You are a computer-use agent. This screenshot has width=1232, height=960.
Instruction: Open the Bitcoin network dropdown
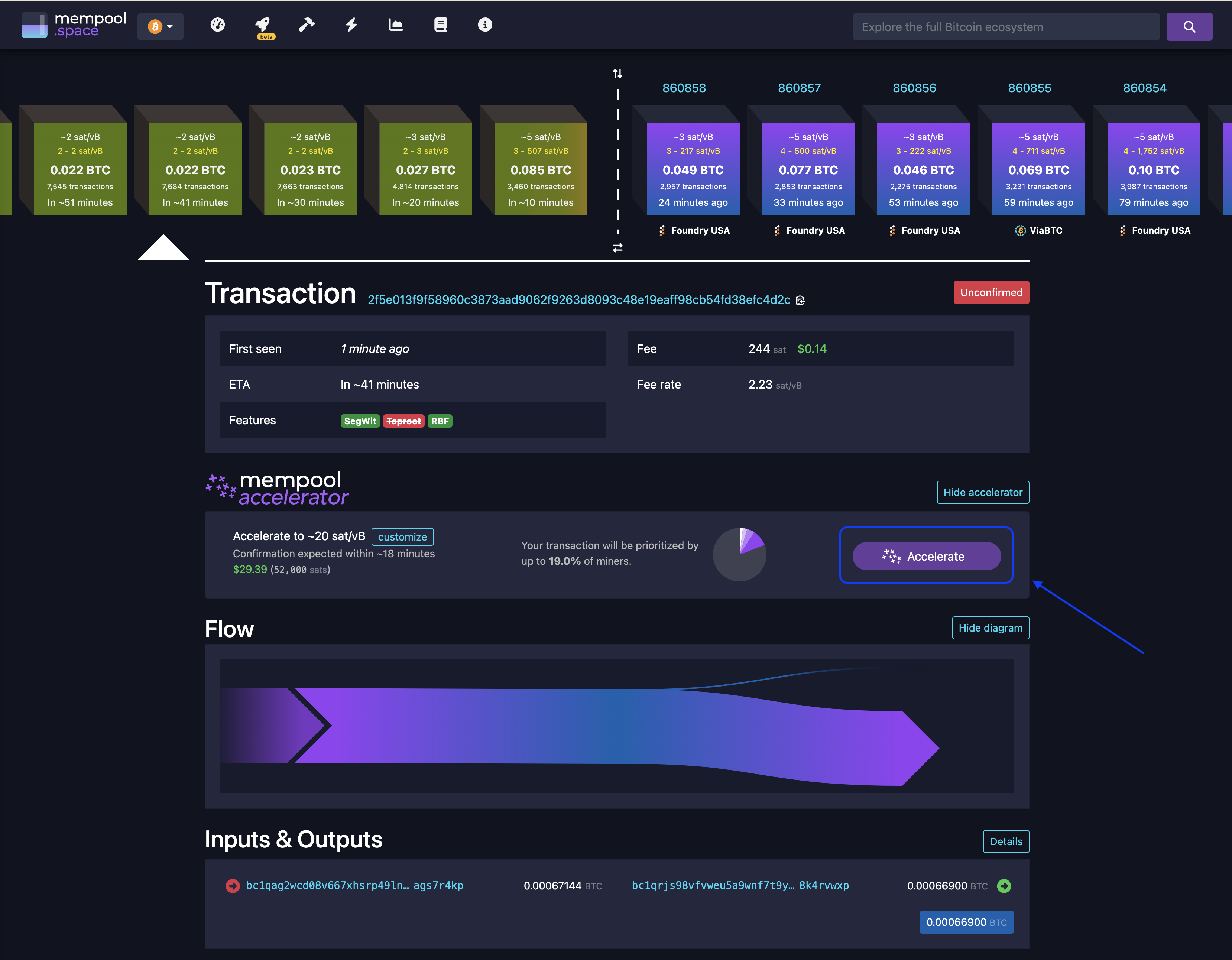pyautogui.click(x=160, y=26)
